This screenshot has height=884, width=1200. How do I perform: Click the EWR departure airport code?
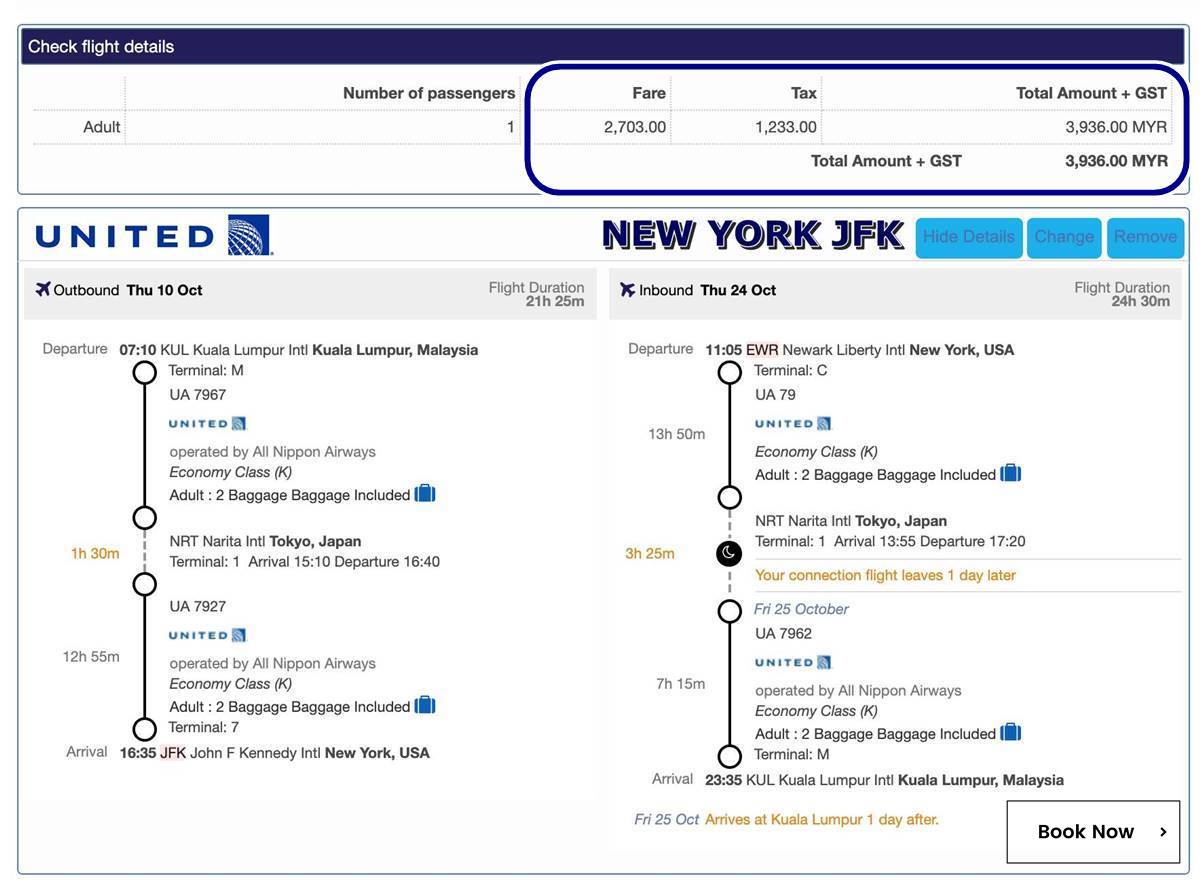(762, 350)
